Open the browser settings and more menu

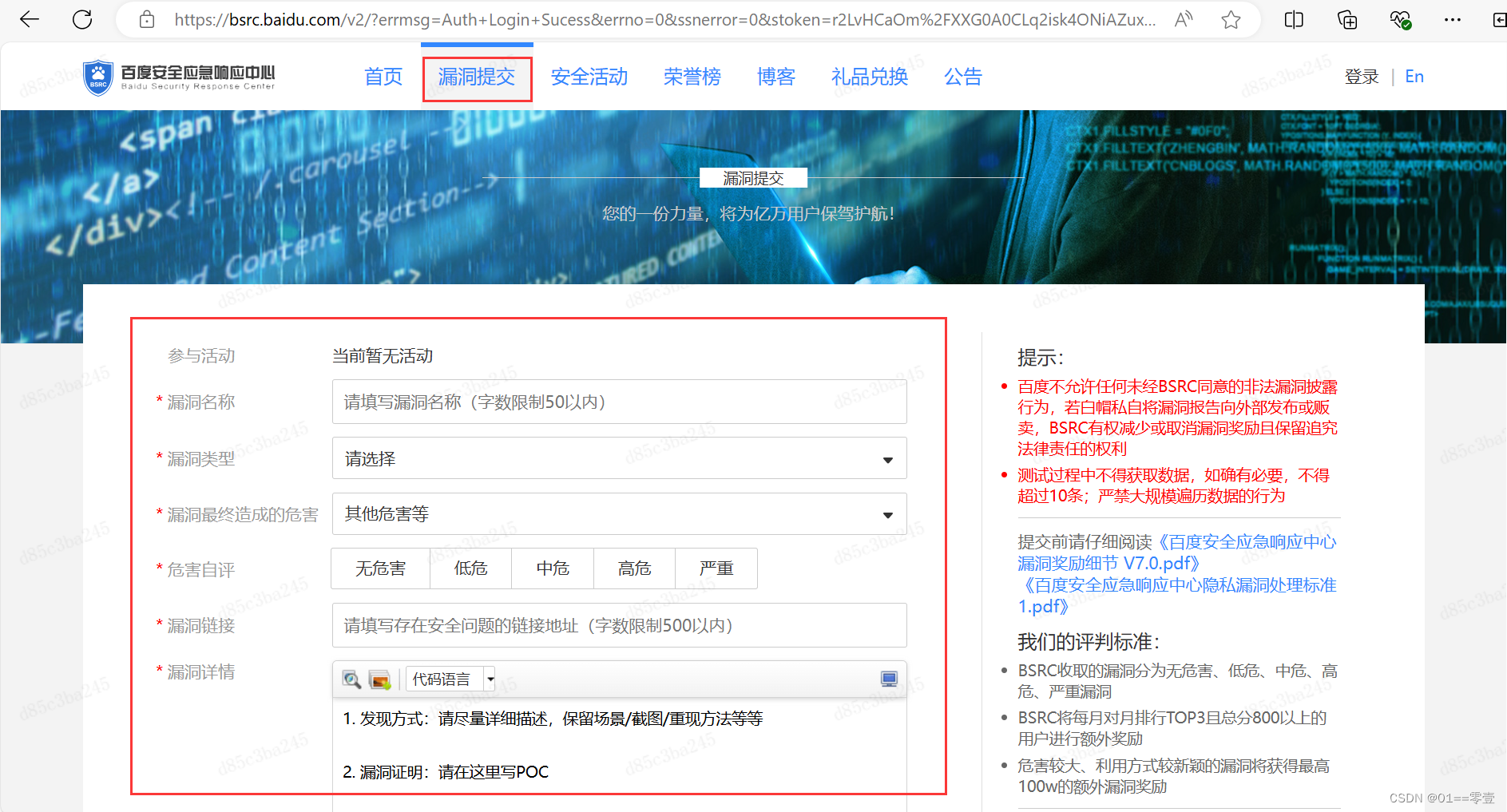point(1453,19)
